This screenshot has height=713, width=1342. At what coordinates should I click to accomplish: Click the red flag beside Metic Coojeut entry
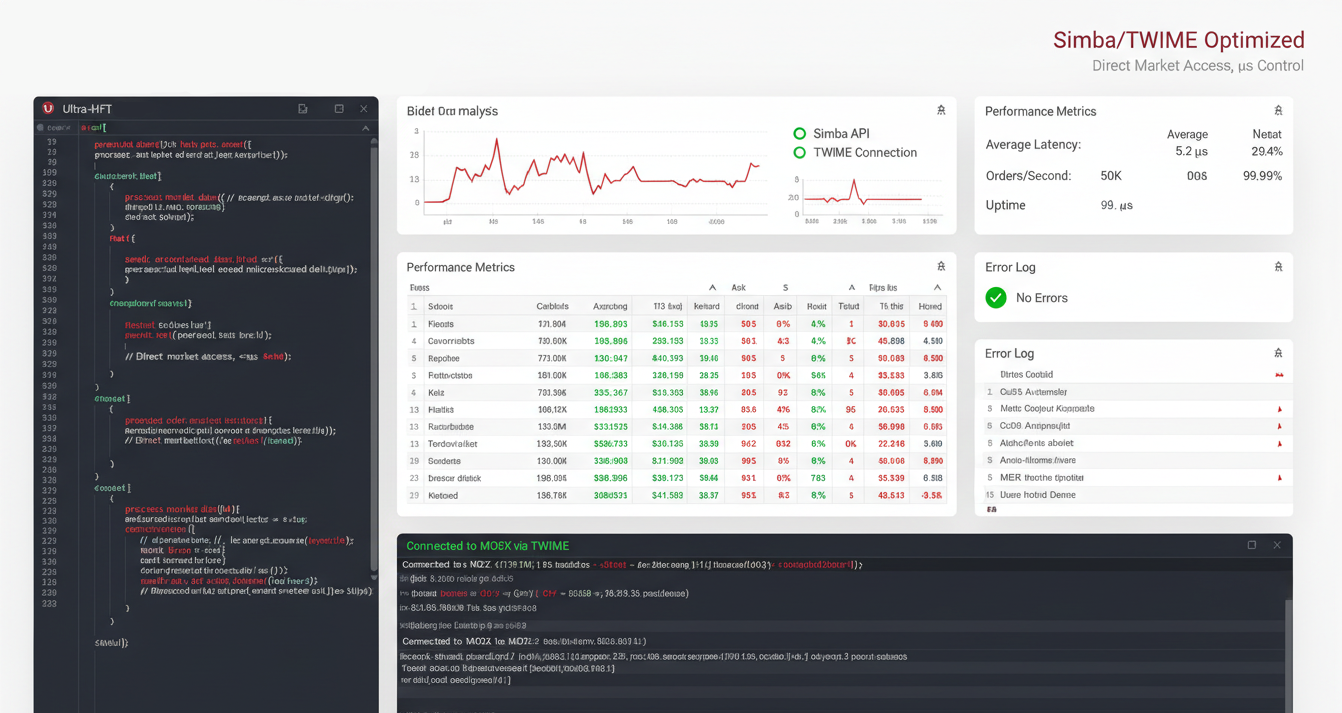point(1279,409)
